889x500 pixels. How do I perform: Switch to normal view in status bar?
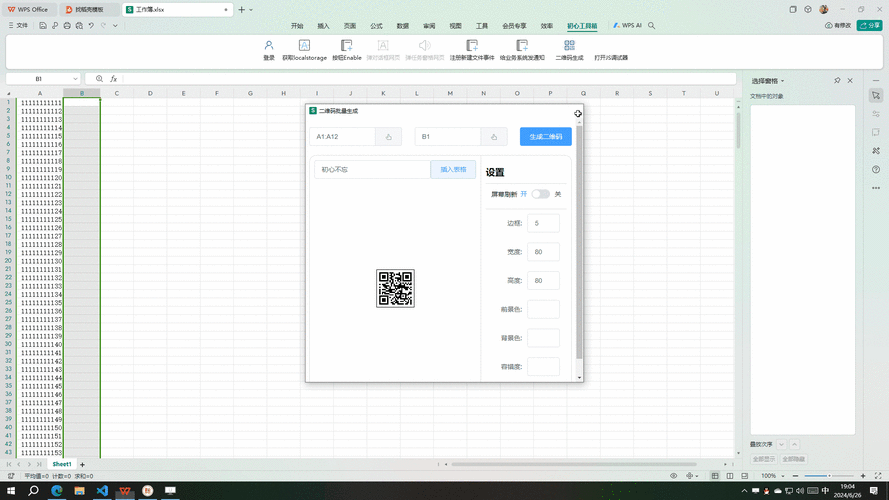[715, 476]
